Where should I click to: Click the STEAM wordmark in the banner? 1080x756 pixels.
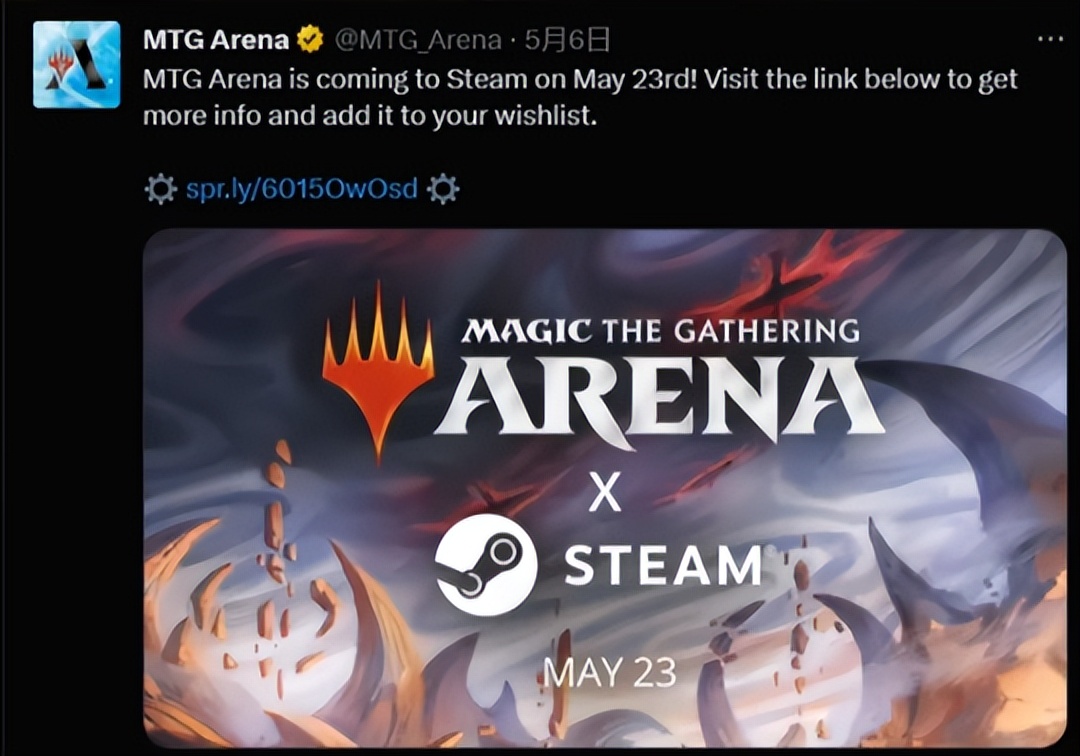663,565
